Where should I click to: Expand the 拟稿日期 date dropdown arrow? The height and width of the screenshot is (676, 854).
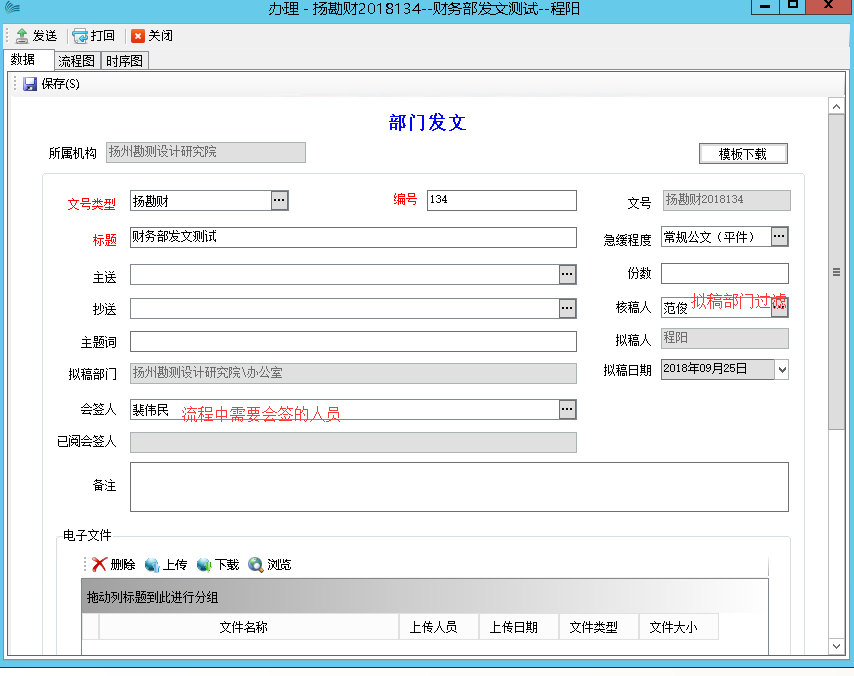click(x=782, y=370)
